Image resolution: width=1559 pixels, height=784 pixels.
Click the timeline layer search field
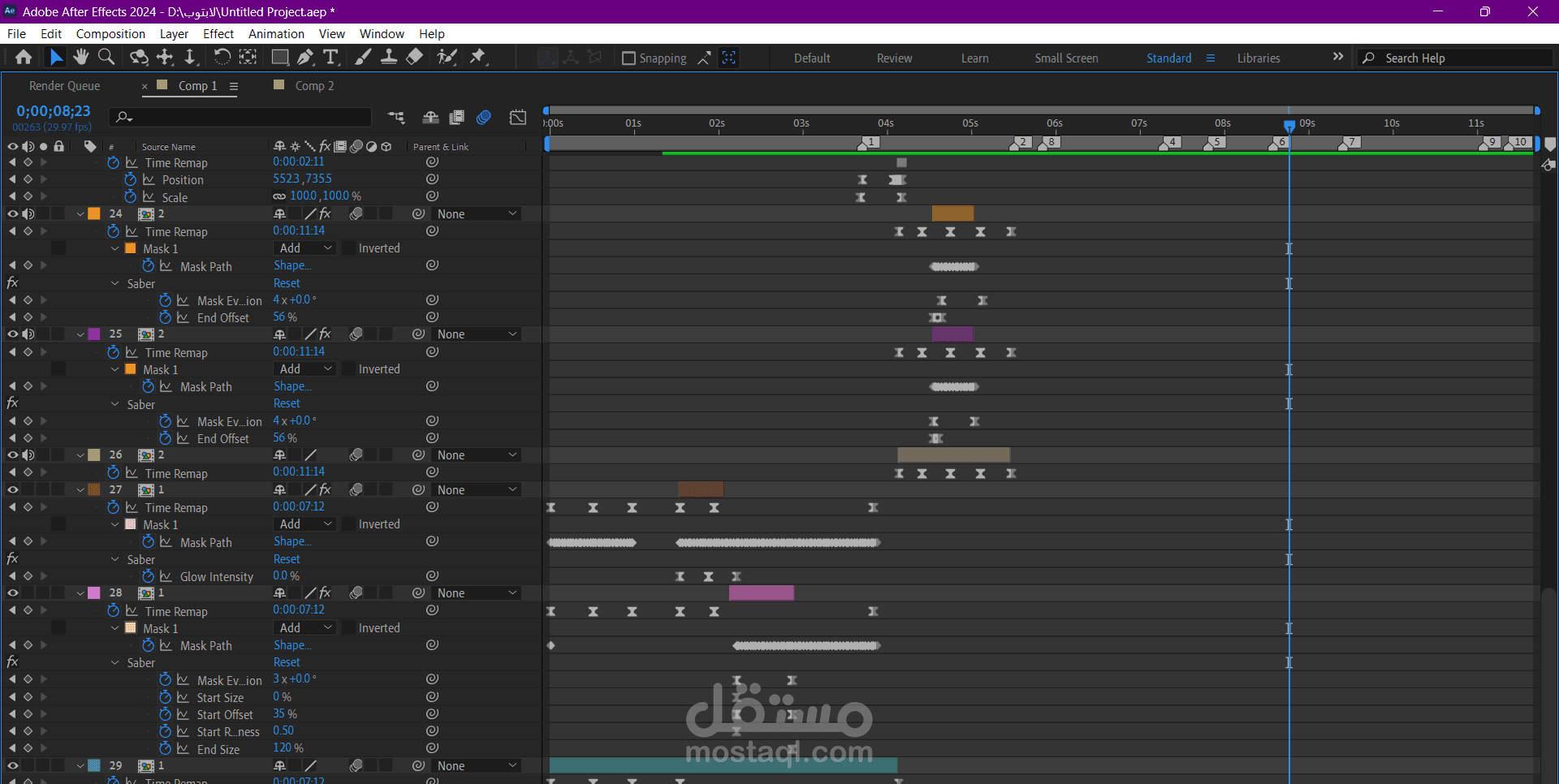241,118
